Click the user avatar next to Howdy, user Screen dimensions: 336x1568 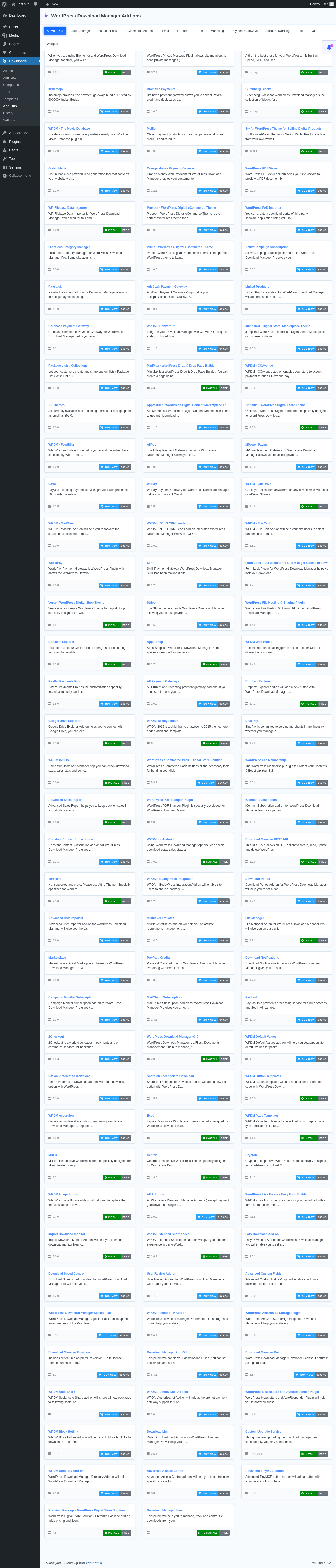(x=332, y=4)
